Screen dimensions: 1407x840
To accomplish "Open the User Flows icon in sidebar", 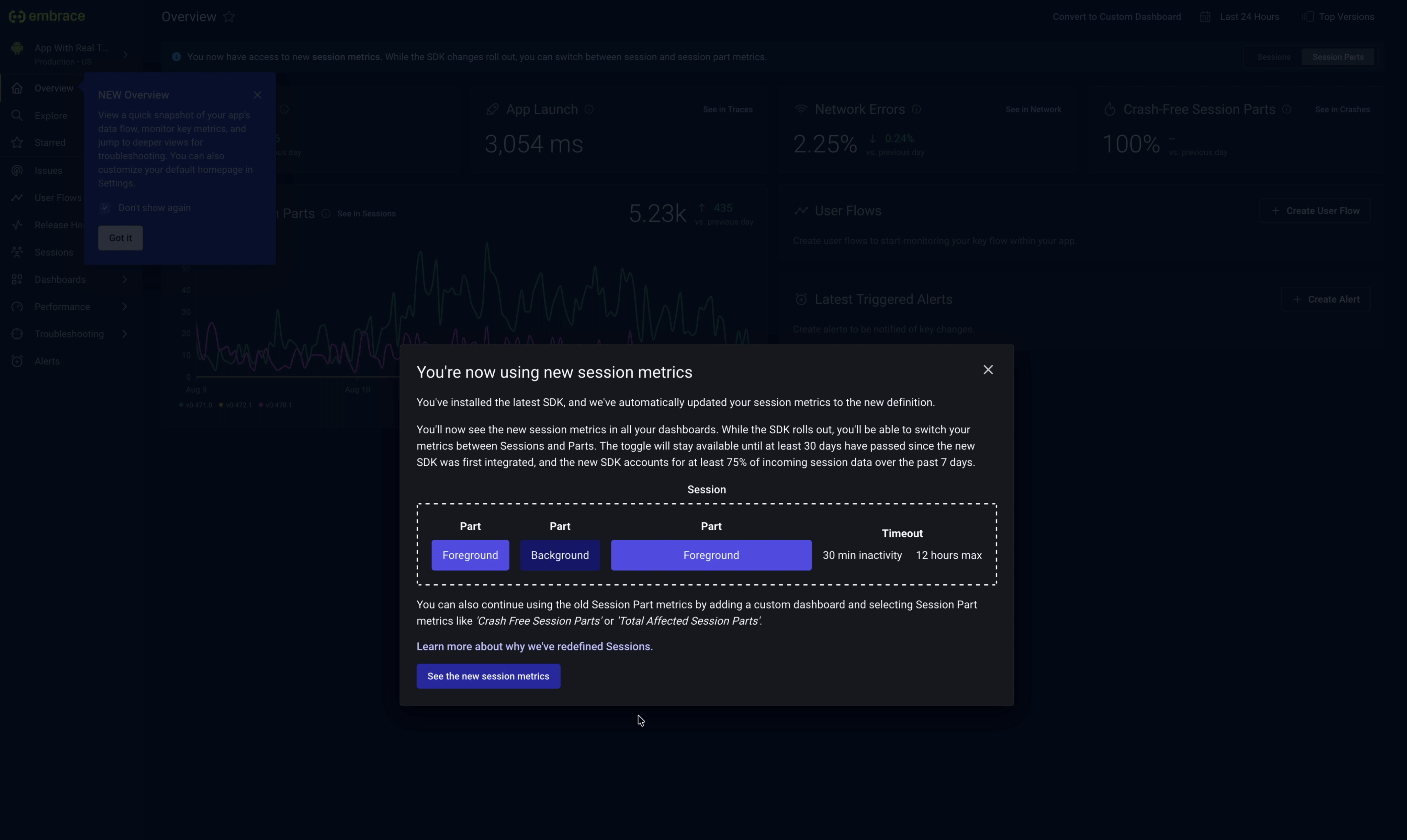I will [x=17, y=197].
